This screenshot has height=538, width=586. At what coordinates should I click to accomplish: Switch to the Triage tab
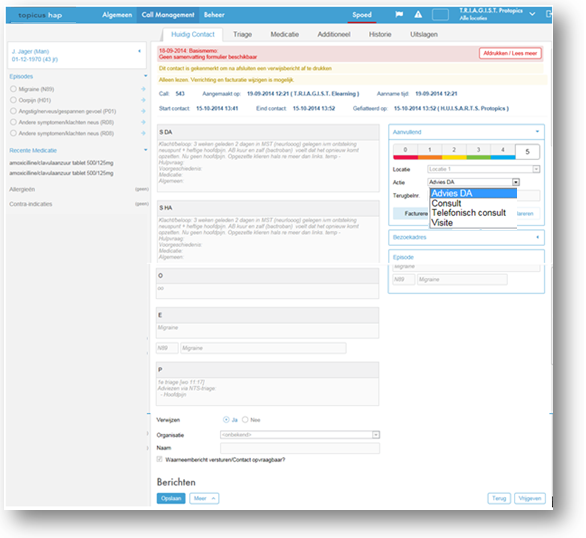[243, 34]
